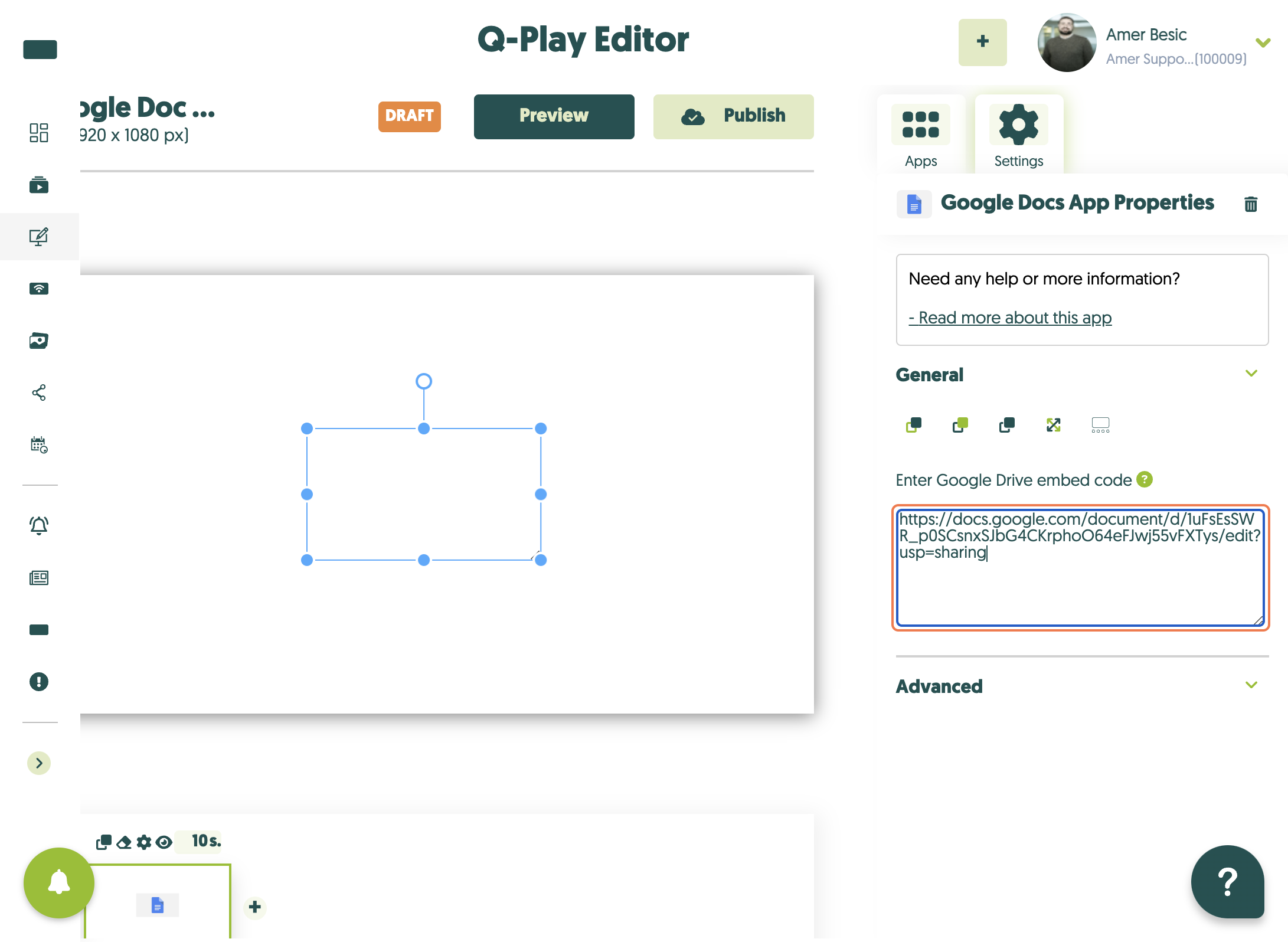
Task: Select the Google Docs slide thumbnail
Action: pyautogui.click(x=158, y=902)
